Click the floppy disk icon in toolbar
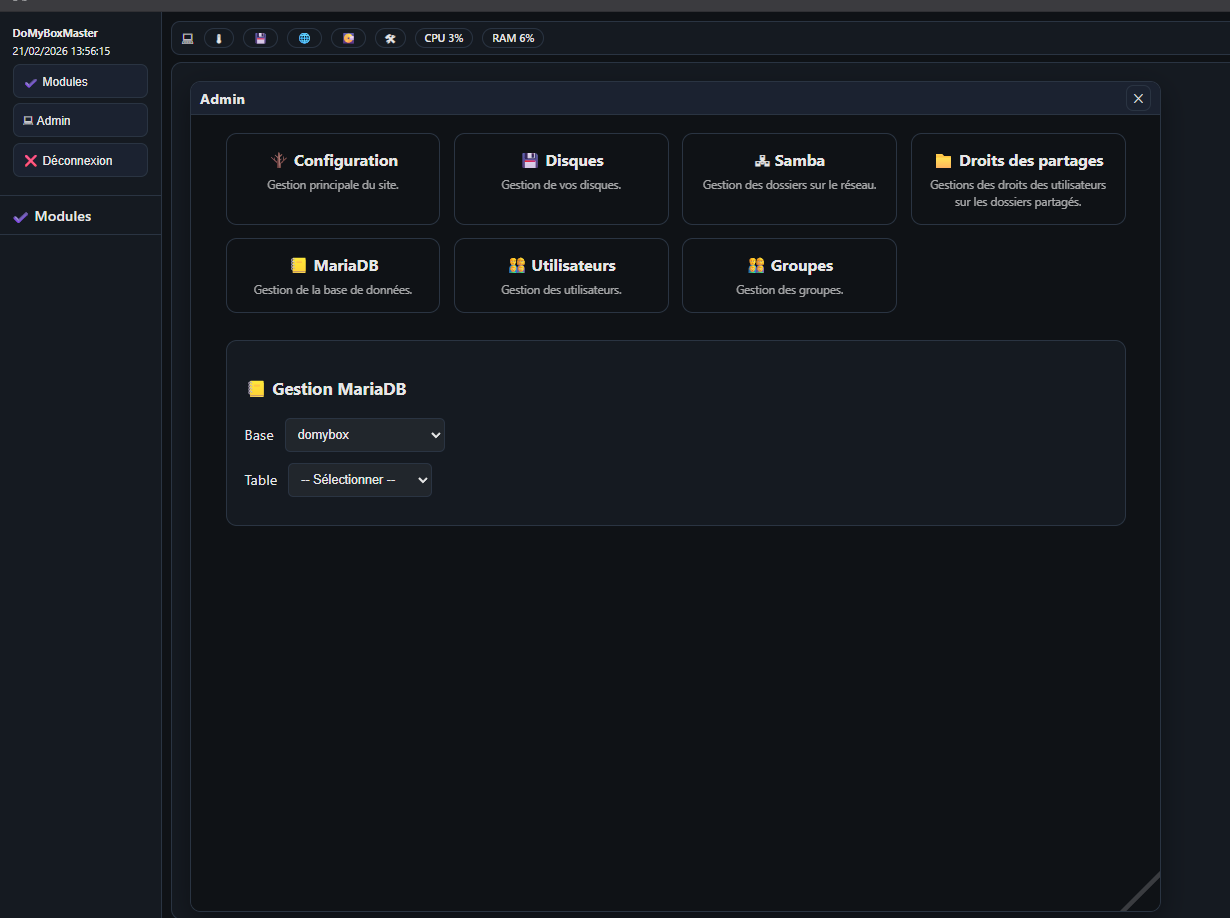Image resolution: width=1230 pixels, height=918 pixels. (260, 38)
